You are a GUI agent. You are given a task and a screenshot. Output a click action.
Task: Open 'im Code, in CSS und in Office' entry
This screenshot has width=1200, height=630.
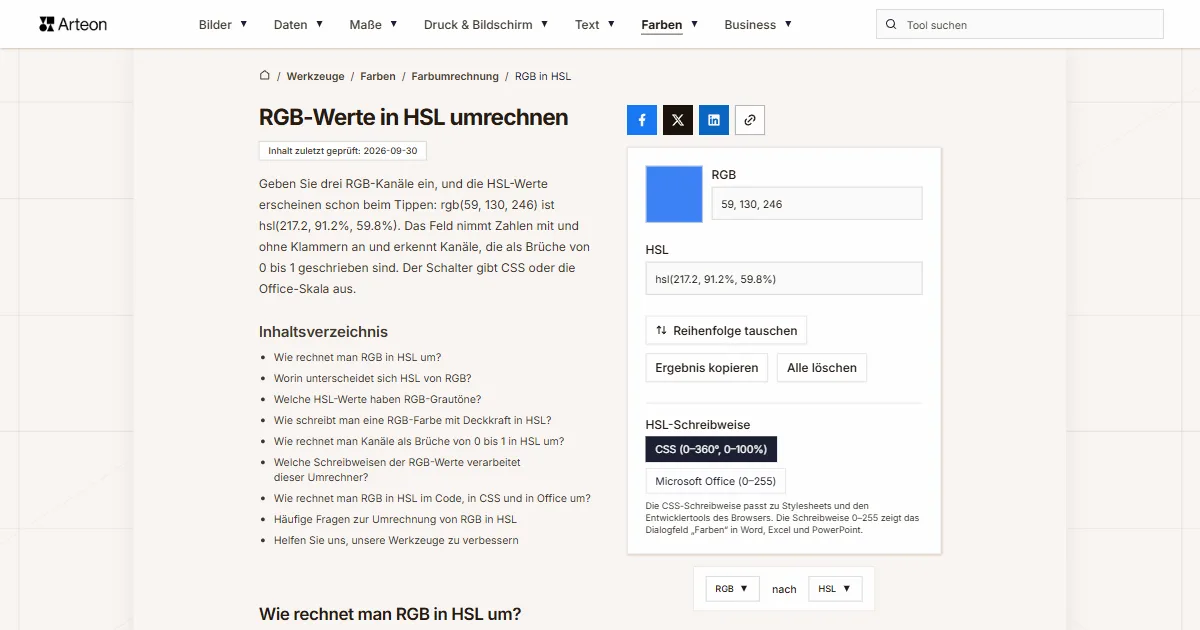432,498
